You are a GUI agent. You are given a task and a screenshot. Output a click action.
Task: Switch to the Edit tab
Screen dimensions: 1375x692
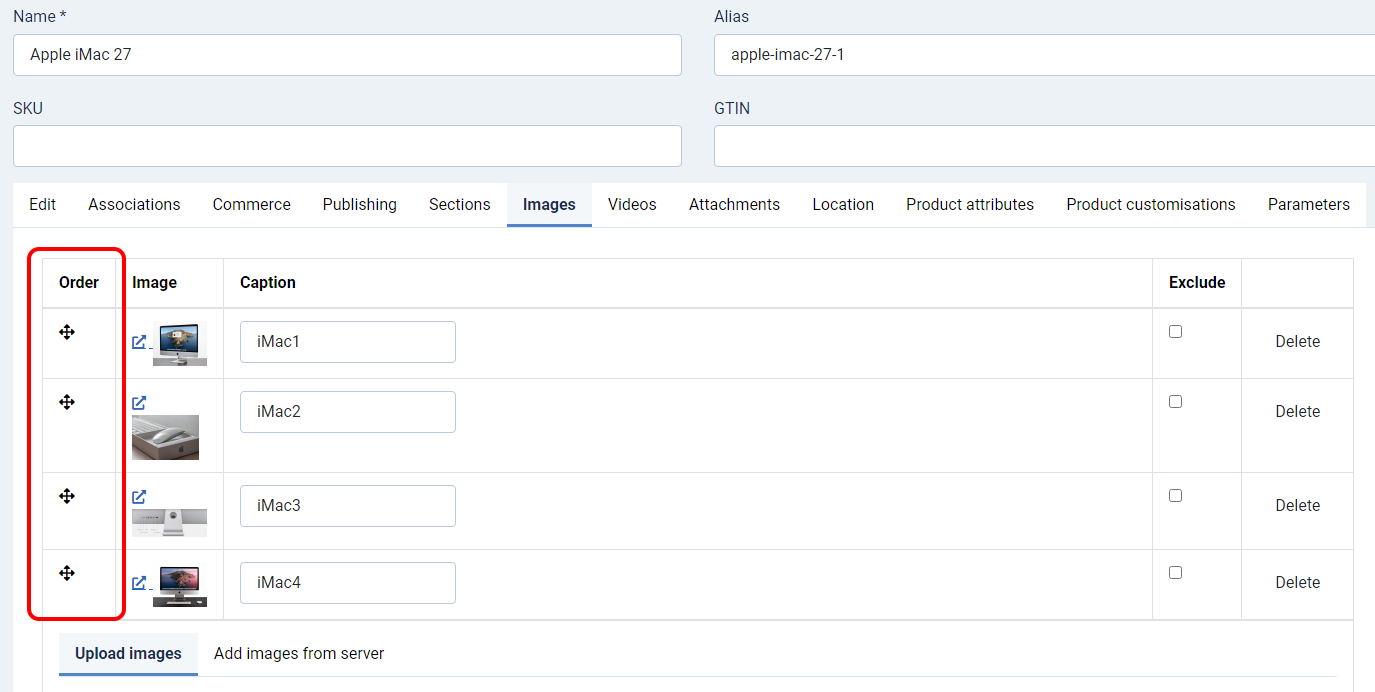42,204
